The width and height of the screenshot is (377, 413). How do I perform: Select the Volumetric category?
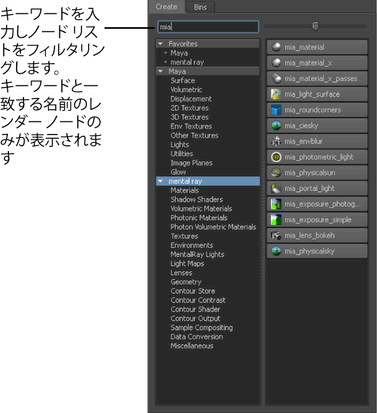pos(186,90)
